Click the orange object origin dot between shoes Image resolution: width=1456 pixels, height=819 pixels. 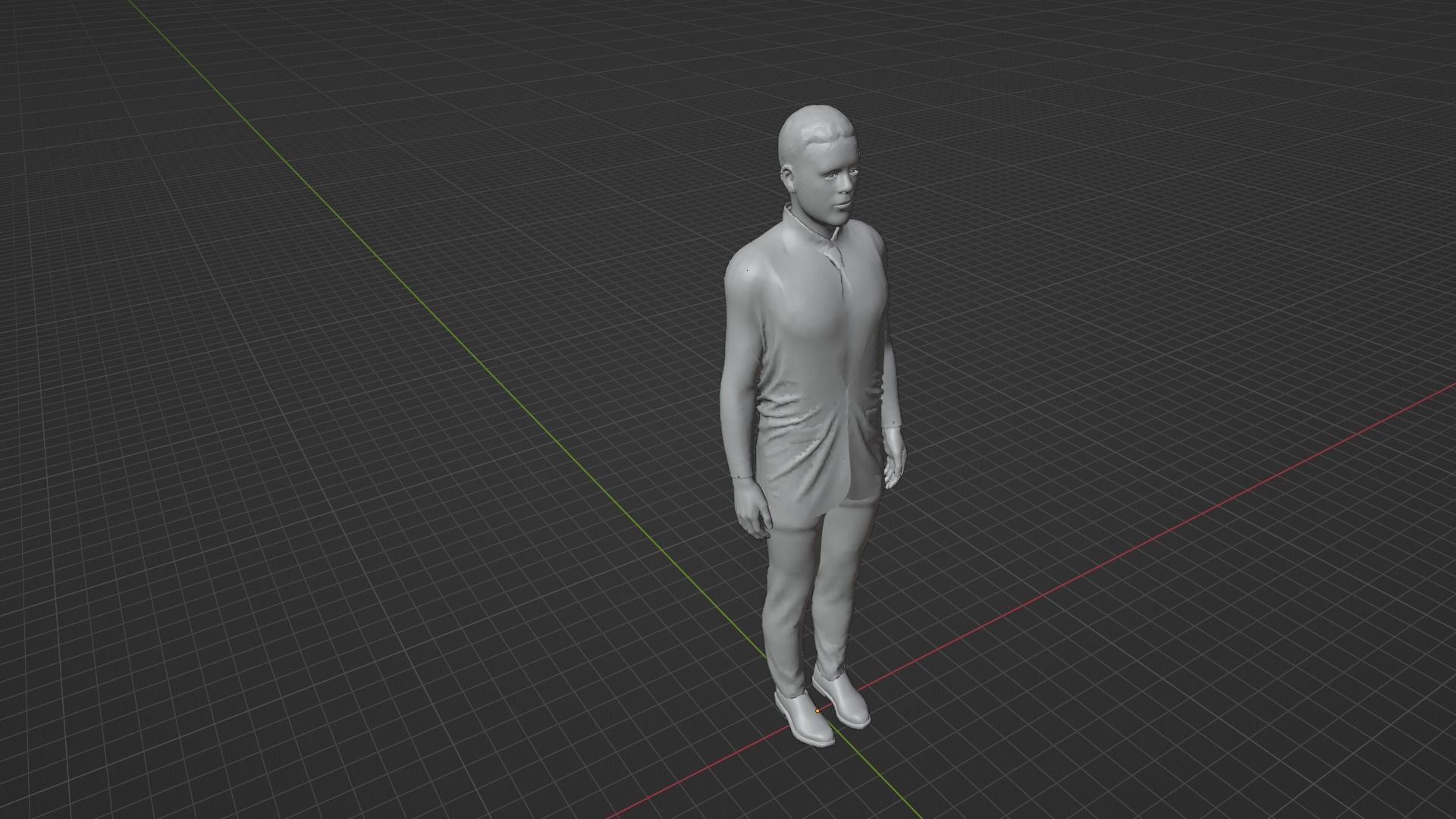pyautogui.click(x=817, y=711)
